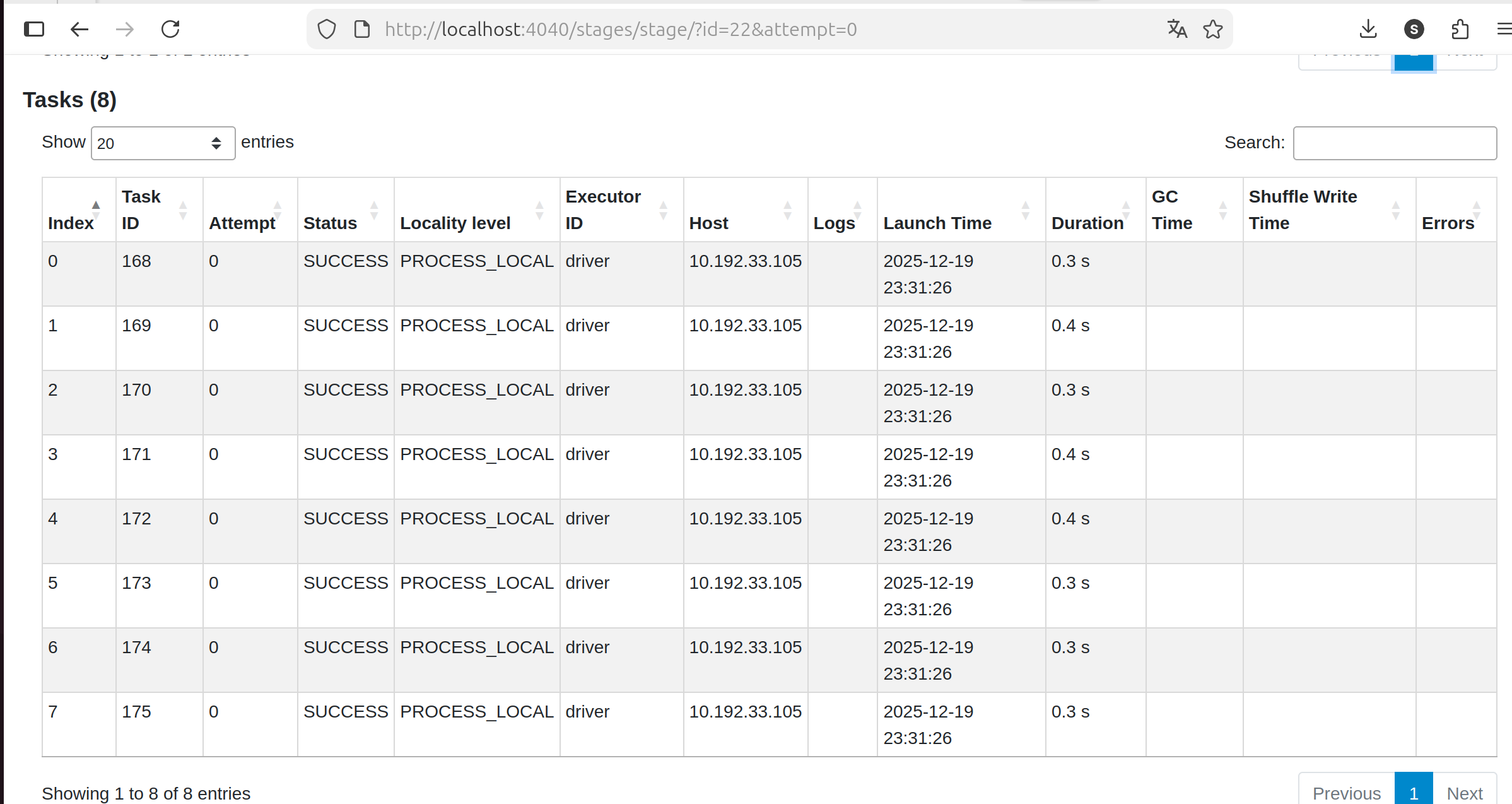Open the account profile S icon
1512x804 pixels.
click(x=1414, y=29)
